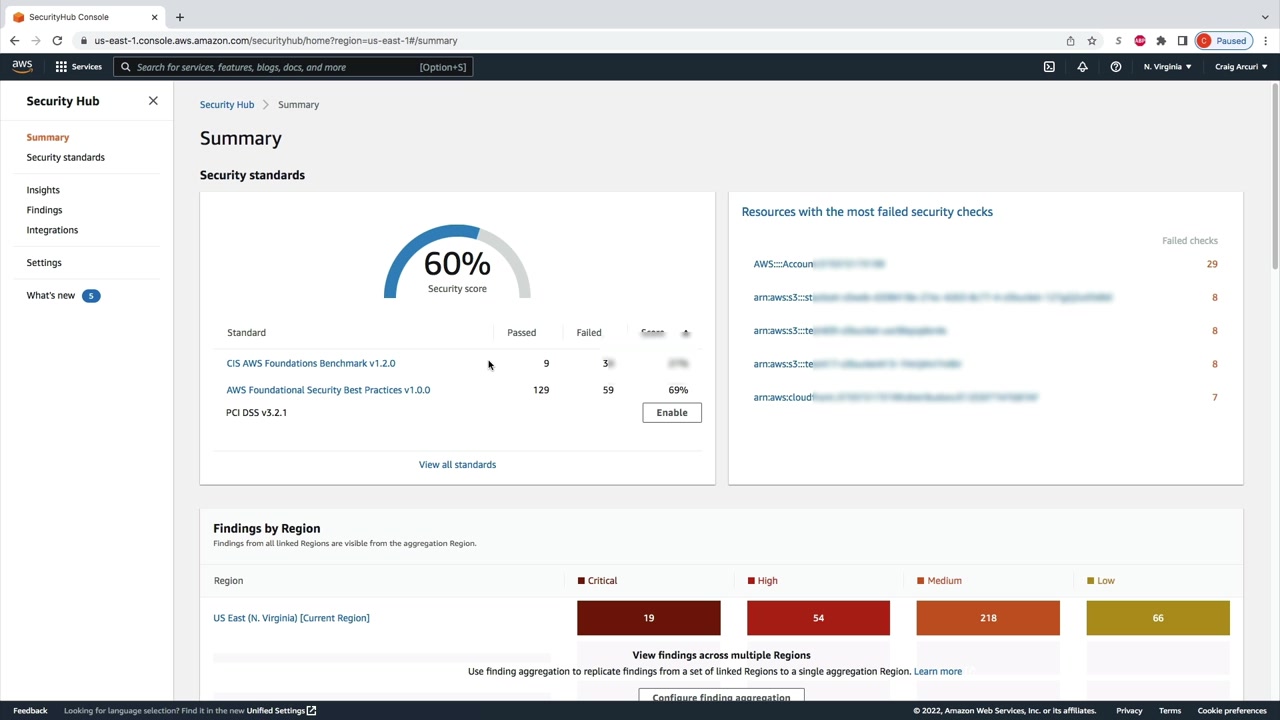The width and height of the screenshot is (1280, 720).
Task: Open the notifications bell
Action: click(1082, 67)
